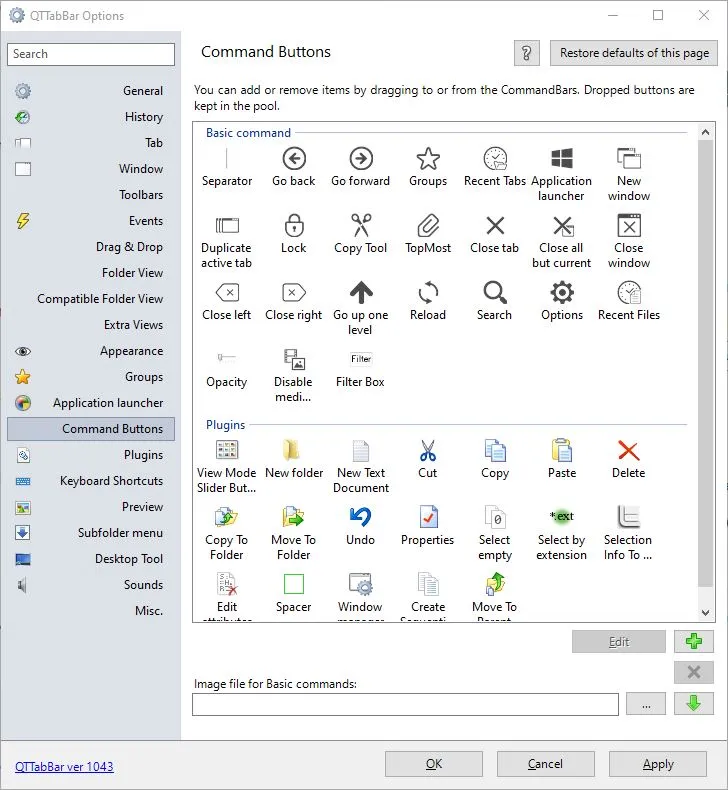The image size is (728, 790).
Task: Click the scrollbar up arrow in command list
Action: pos(705,133)
